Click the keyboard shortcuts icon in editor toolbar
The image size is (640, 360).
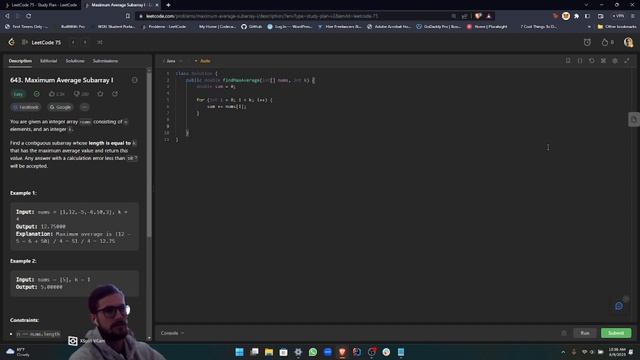(x=603, y=61)
